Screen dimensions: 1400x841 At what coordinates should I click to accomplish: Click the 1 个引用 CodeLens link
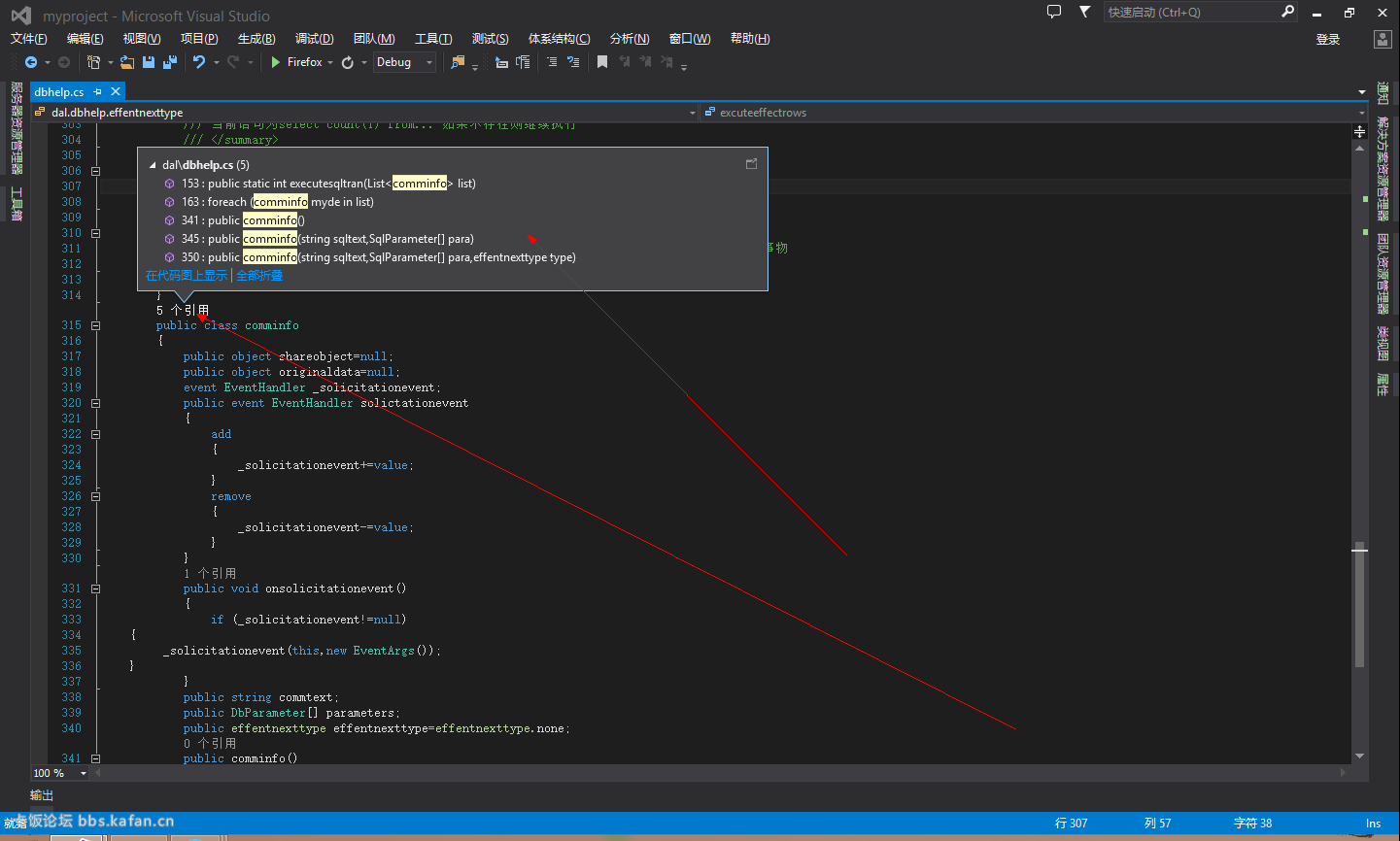pos(210,574)
